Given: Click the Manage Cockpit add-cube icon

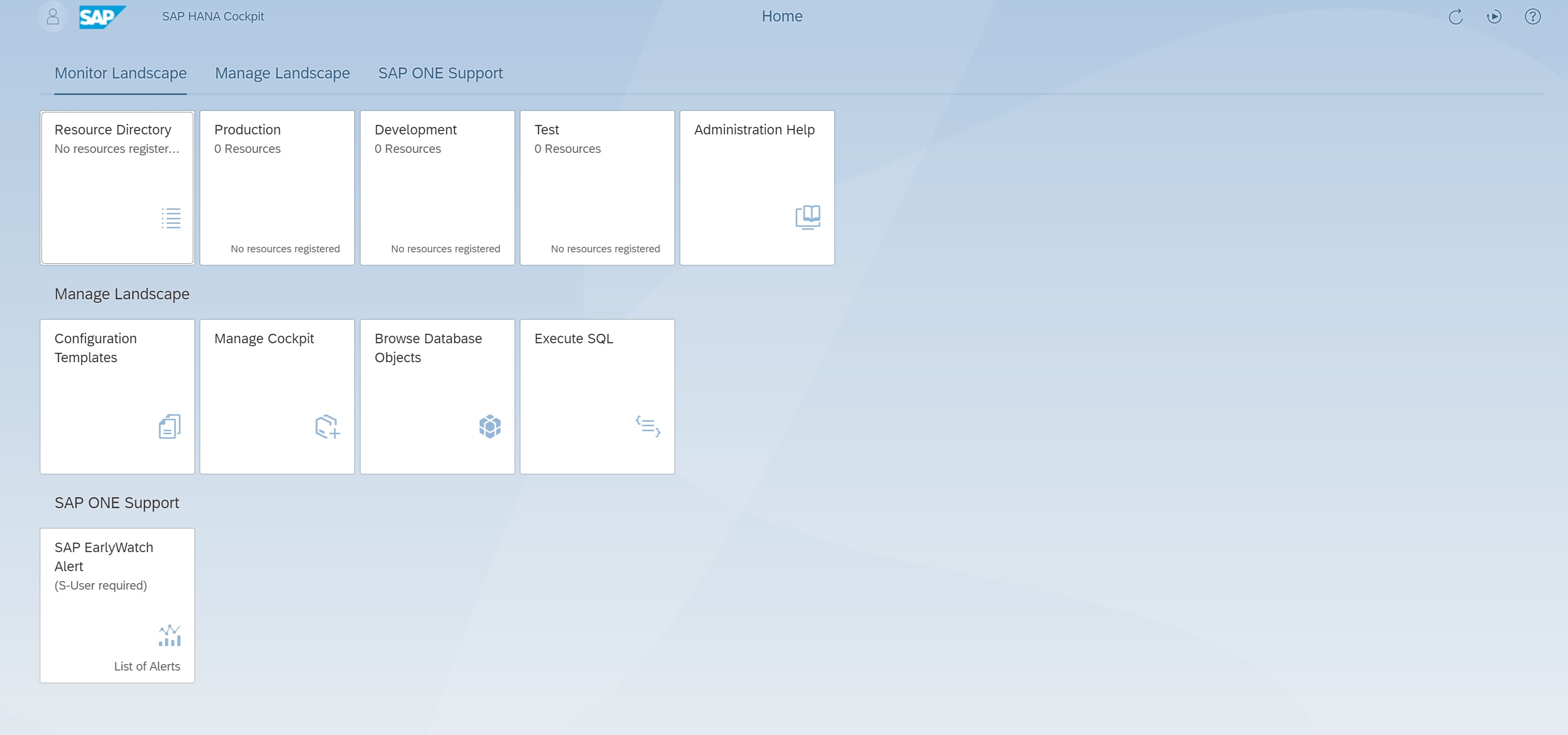Looking at the screenshot, I should pos(328,426).
